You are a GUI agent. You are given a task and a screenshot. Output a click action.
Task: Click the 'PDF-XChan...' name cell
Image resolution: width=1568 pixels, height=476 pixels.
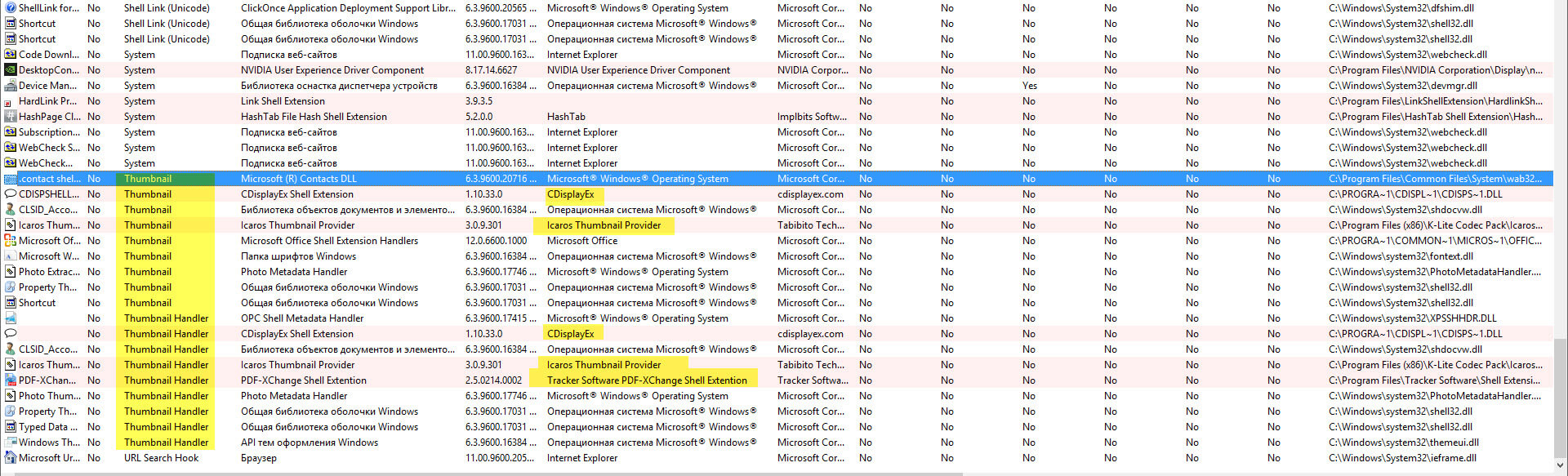click(x=47, y=380)
